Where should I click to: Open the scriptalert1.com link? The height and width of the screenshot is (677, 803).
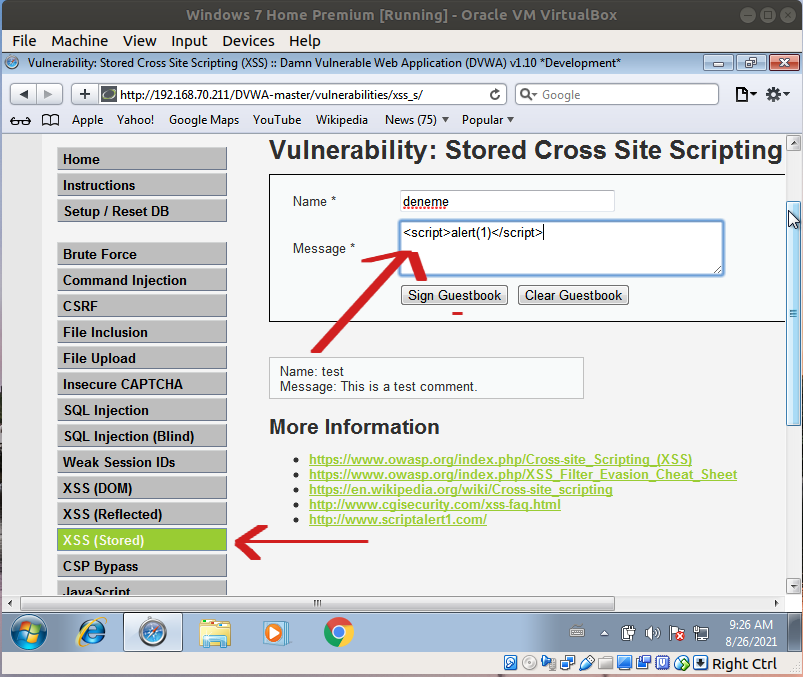coord(398,519)
